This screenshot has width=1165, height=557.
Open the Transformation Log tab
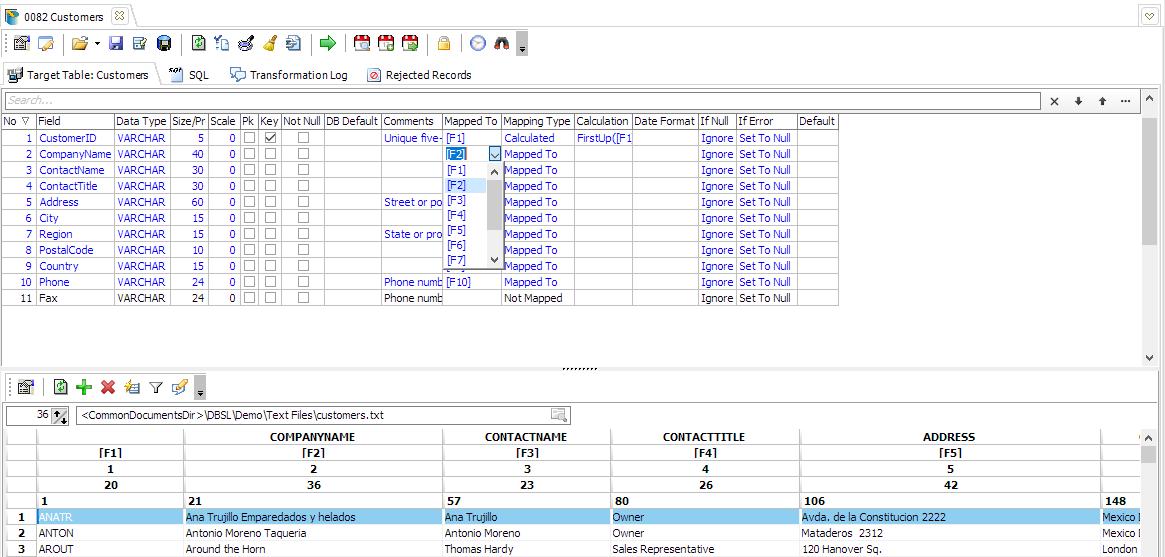(x=289, y=75)
